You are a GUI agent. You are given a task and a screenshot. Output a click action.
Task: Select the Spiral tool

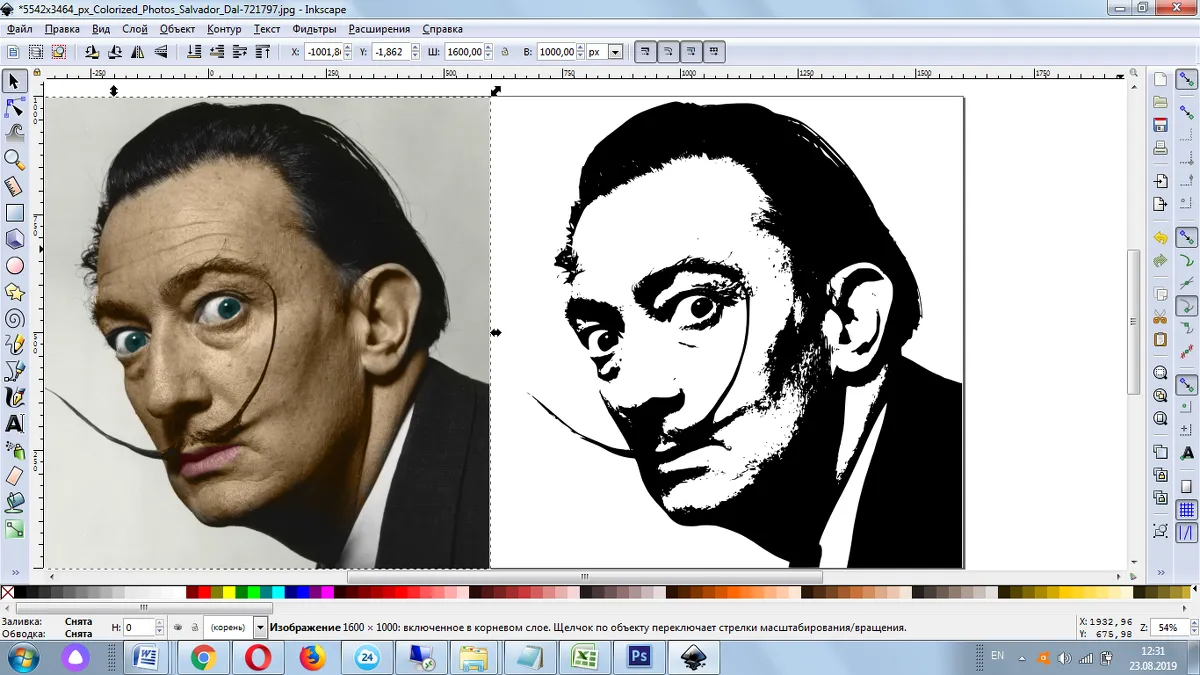pos(15,319)
